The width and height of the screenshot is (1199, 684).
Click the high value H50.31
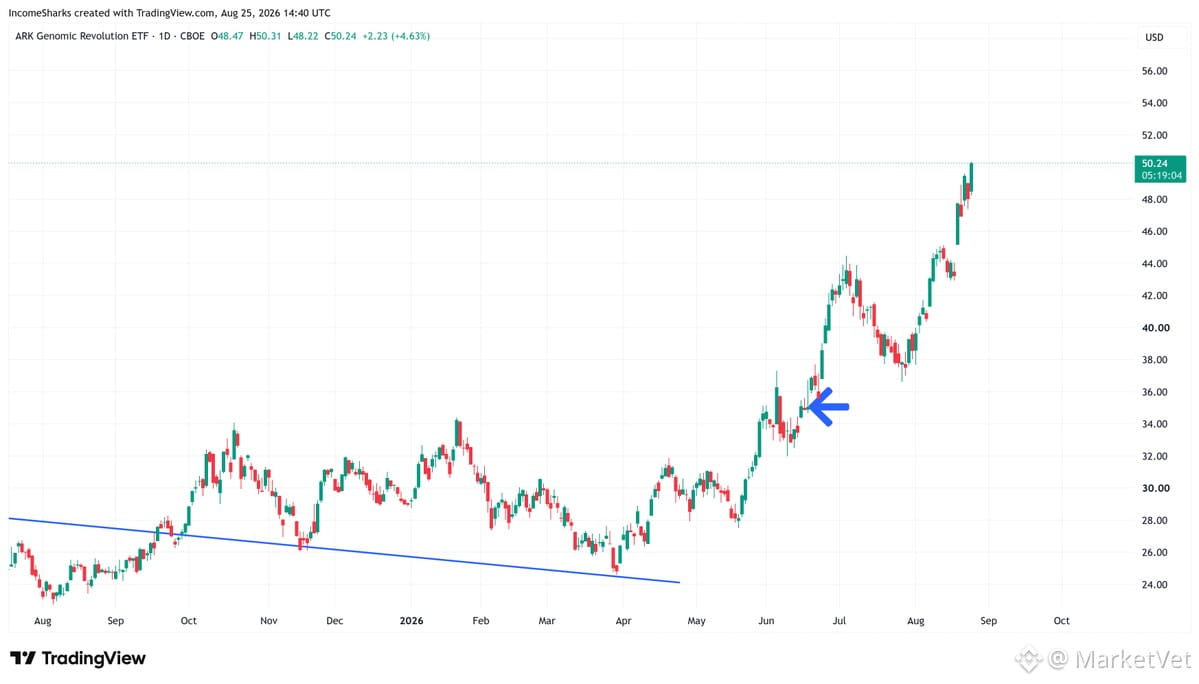[265, 36]
